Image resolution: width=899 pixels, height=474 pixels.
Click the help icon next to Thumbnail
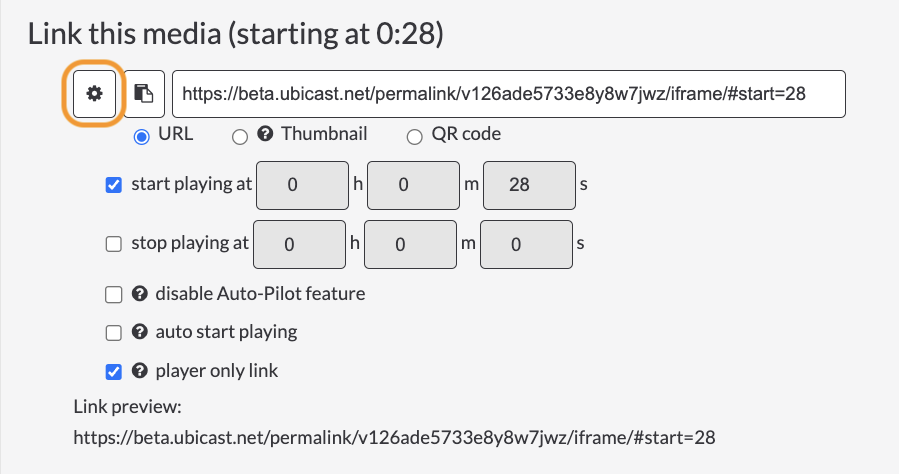(x=265, y=134)
